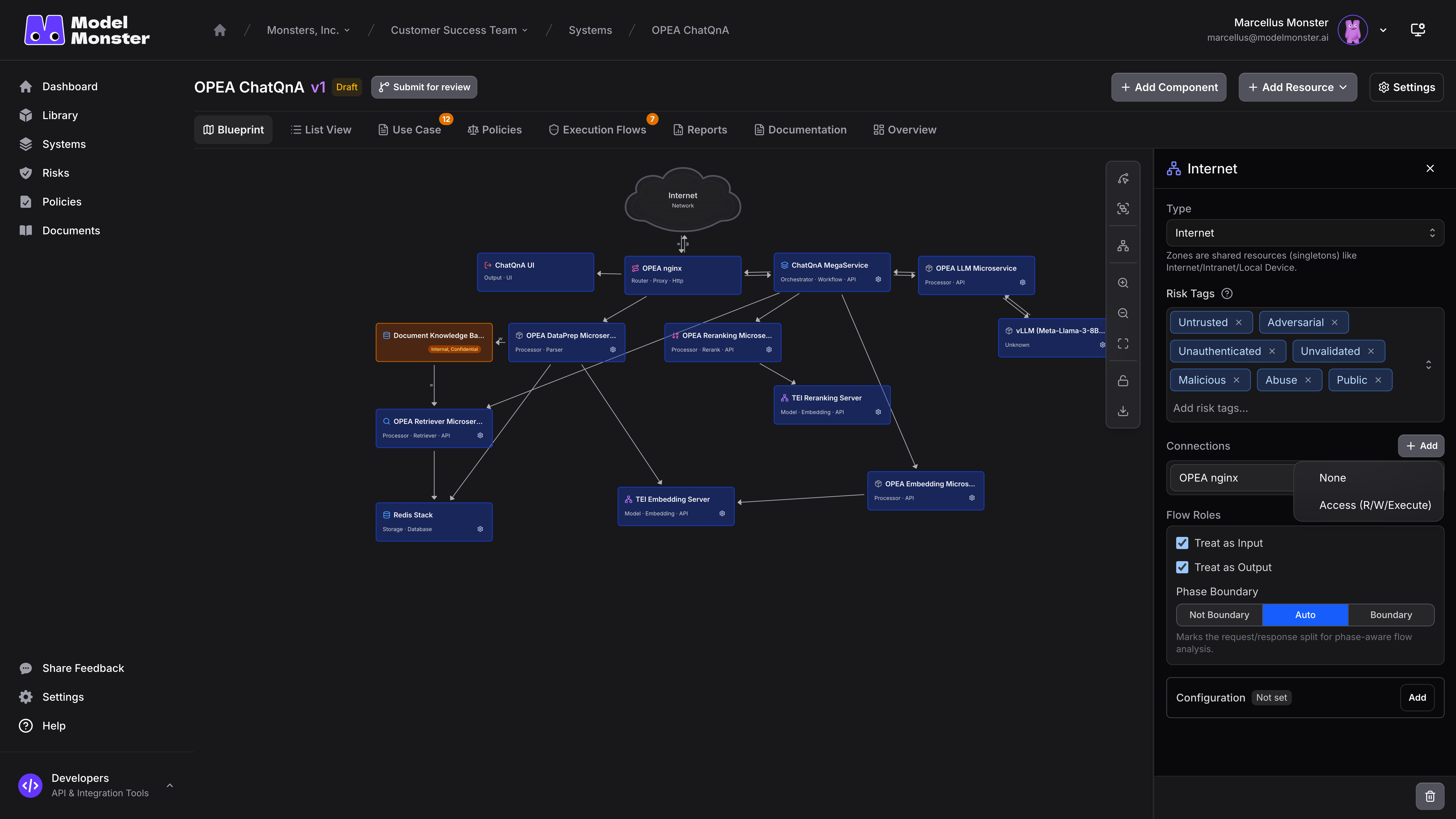Image resolution: width=1456 pixels, height=819 pixels.
Task: Click Add in Connections section
Action: (x=1421, y=445)
